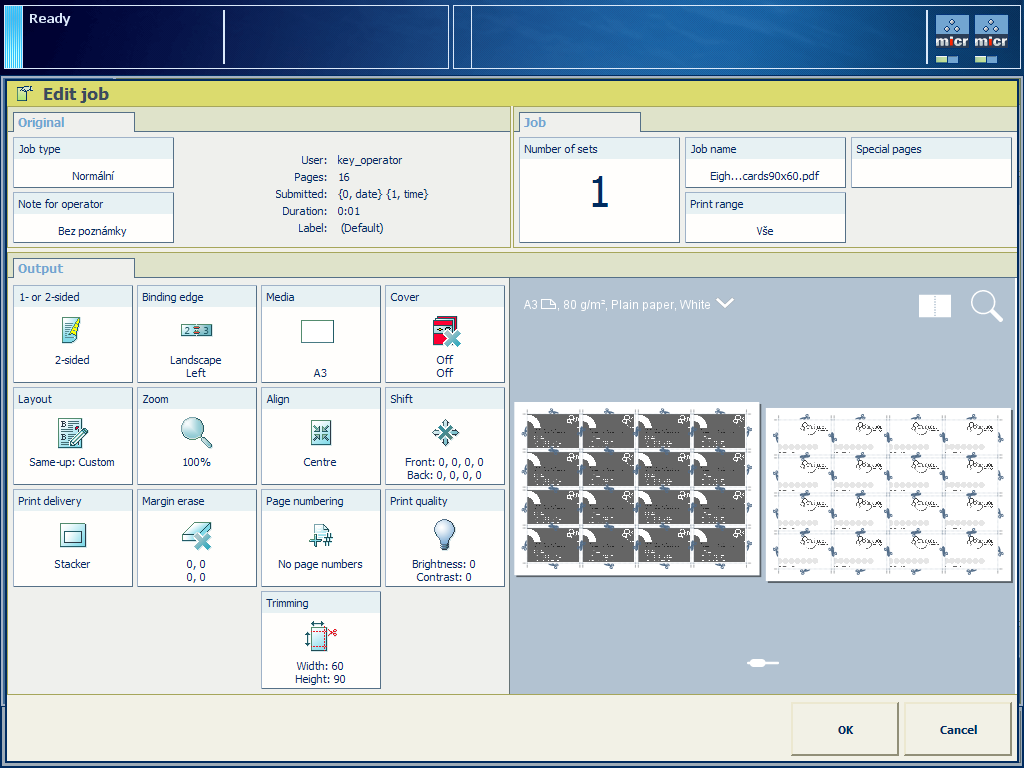Click the preview magnifying glass icon
1024x768 pixels.
pyautogui.click(x=986, y=306)
